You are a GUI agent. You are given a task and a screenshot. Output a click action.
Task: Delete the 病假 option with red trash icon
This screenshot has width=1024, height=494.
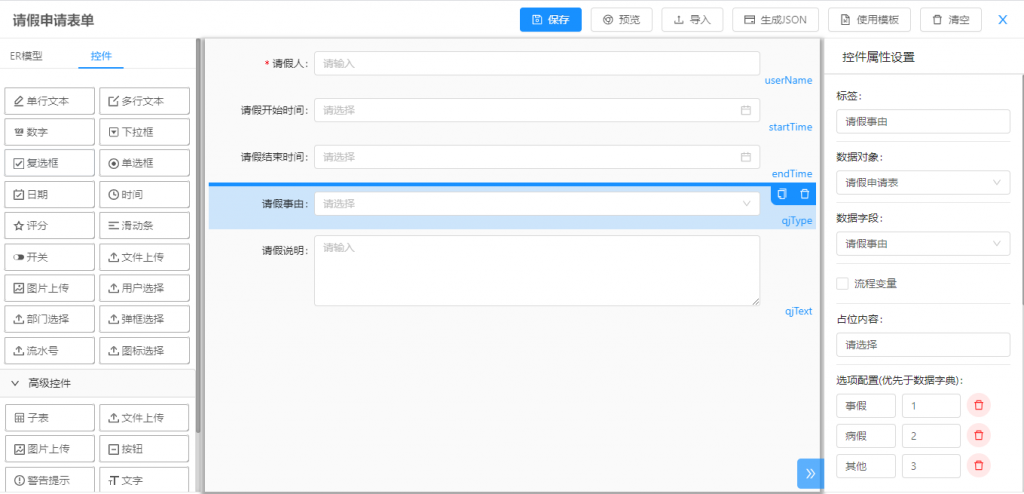979,435
